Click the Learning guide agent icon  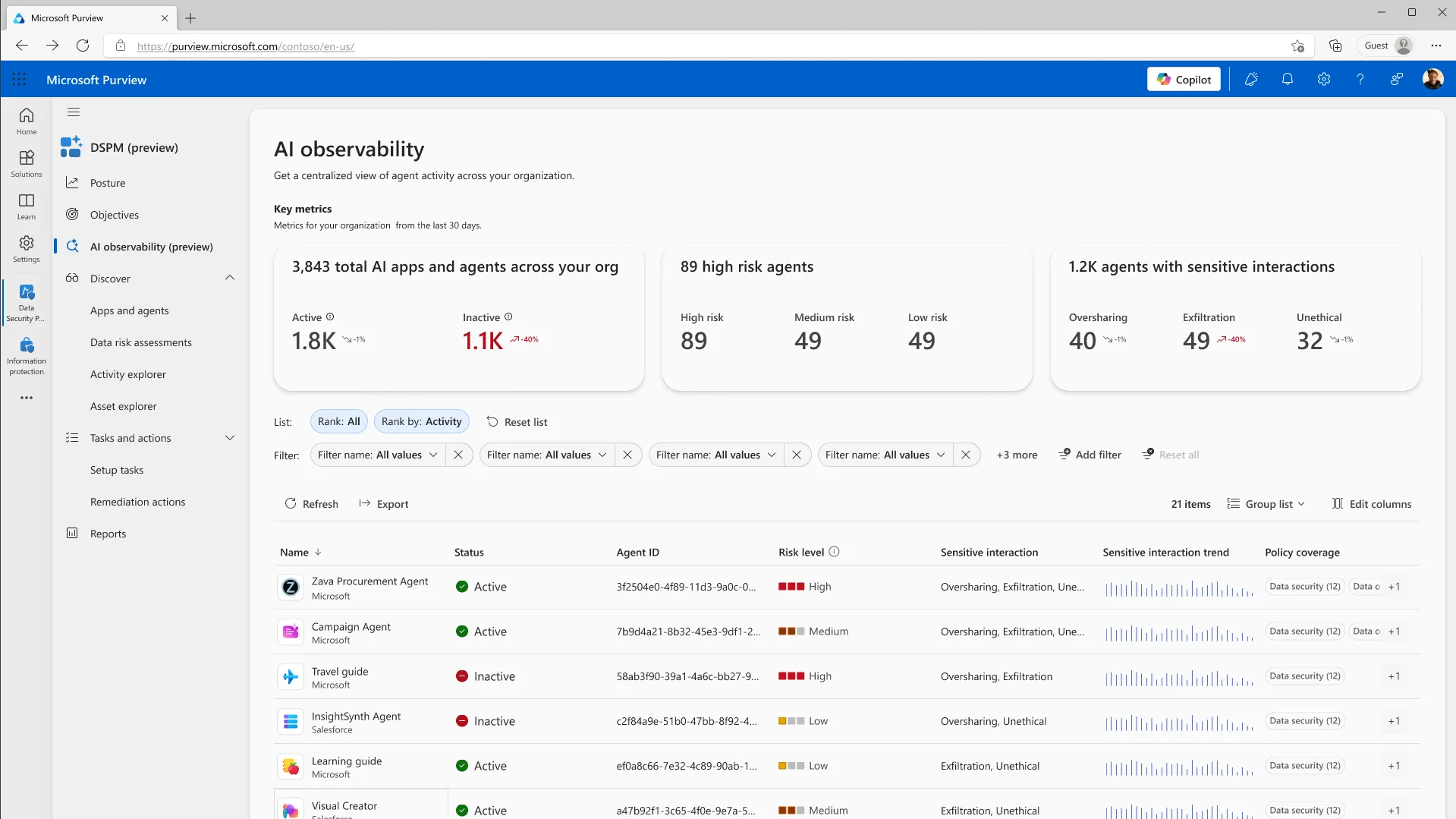290,766
